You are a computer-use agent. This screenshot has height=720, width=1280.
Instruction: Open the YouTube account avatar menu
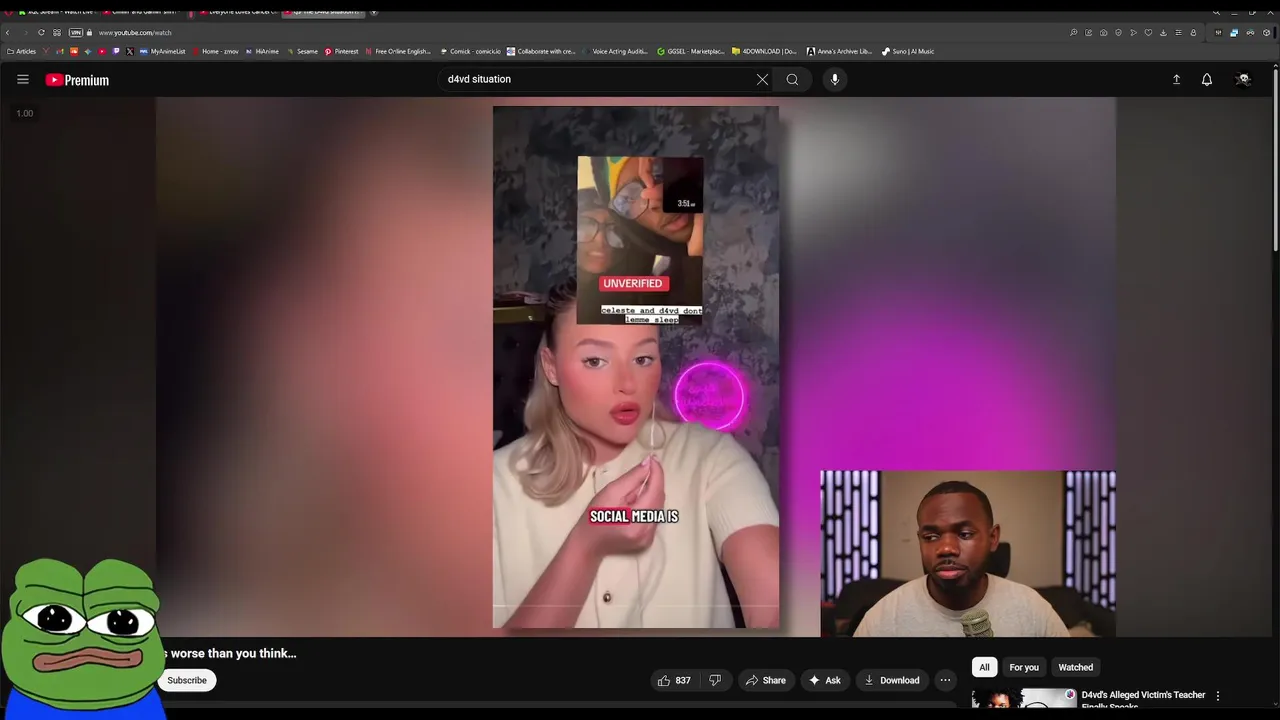click(x=1244, y=79)
